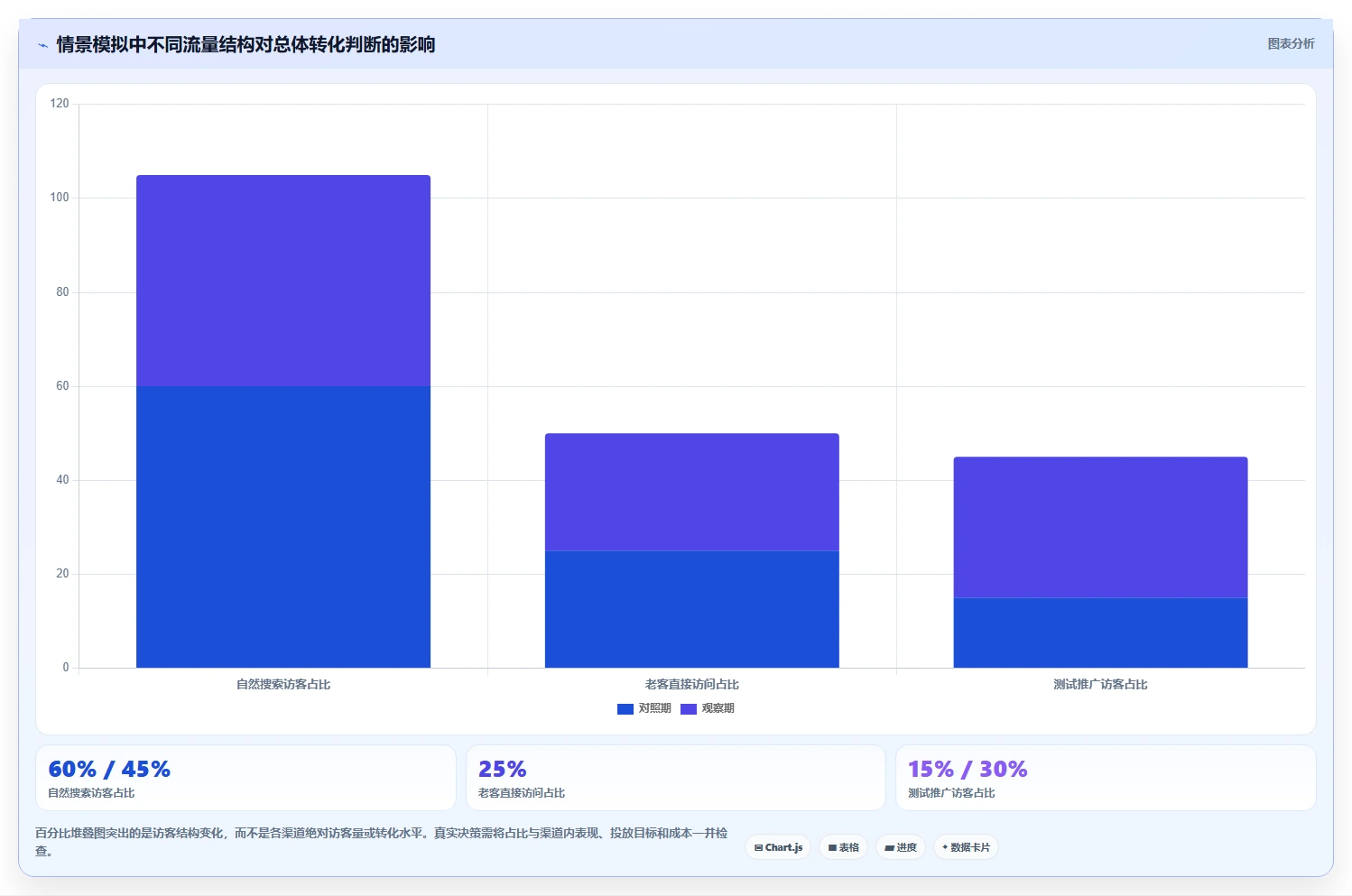Click y-axis tick value 40
Image resolution: width=1352 pixels, height=896 pixels.
62,480
